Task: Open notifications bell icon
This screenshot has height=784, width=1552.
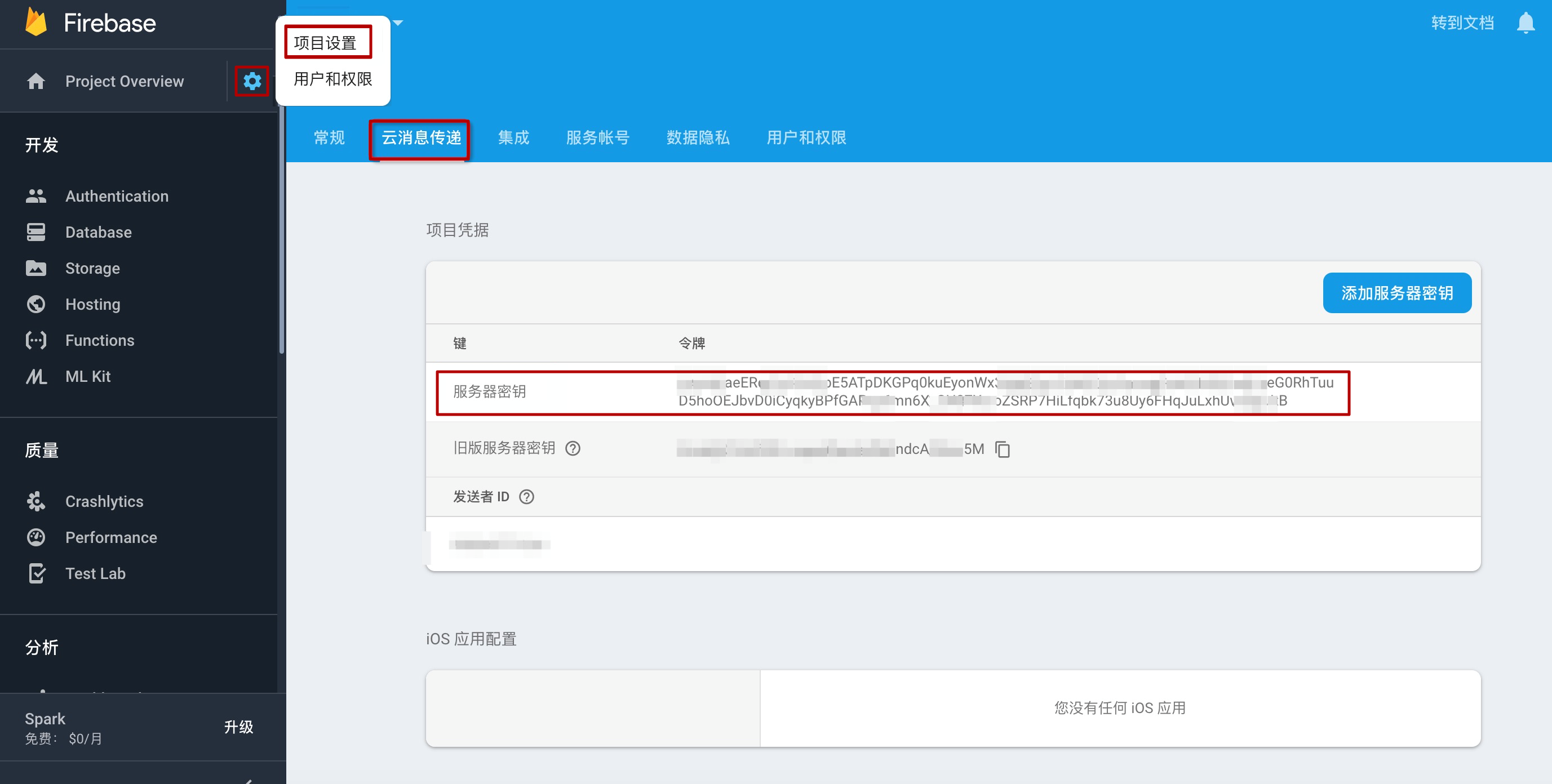Action: tap(1525, 23)
